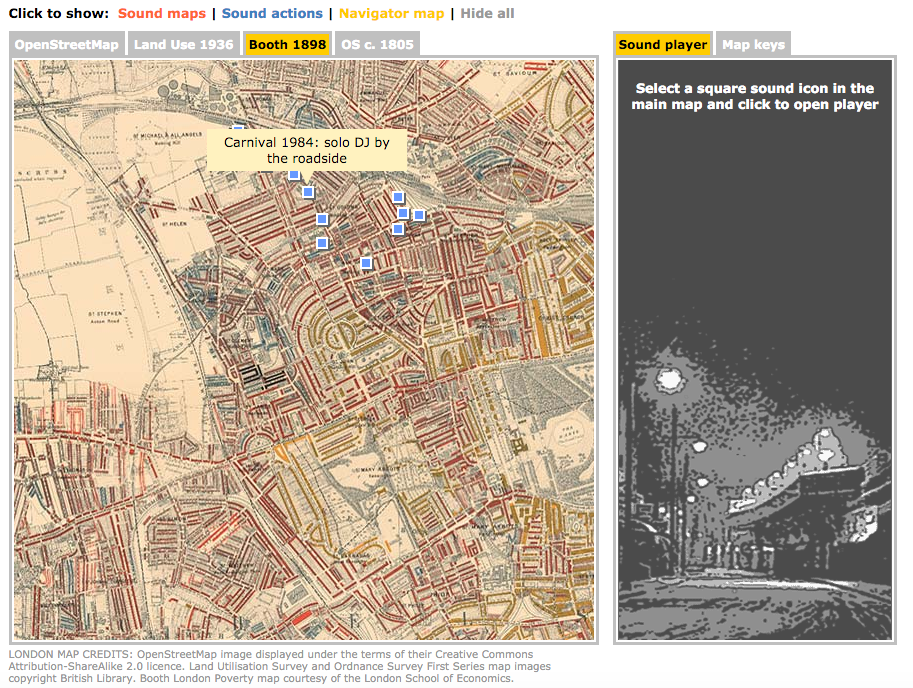Select the top icon in the right cluster

tap(398, 197)
